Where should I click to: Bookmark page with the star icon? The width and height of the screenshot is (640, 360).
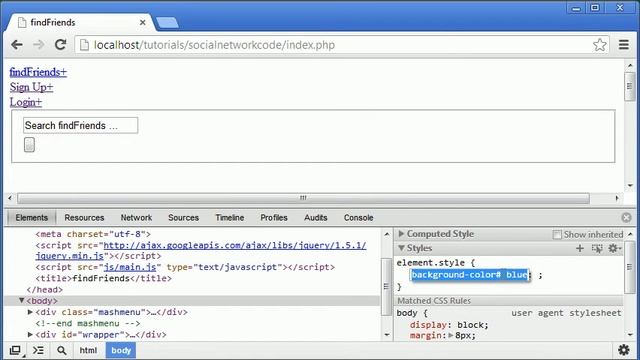[600, 44]
